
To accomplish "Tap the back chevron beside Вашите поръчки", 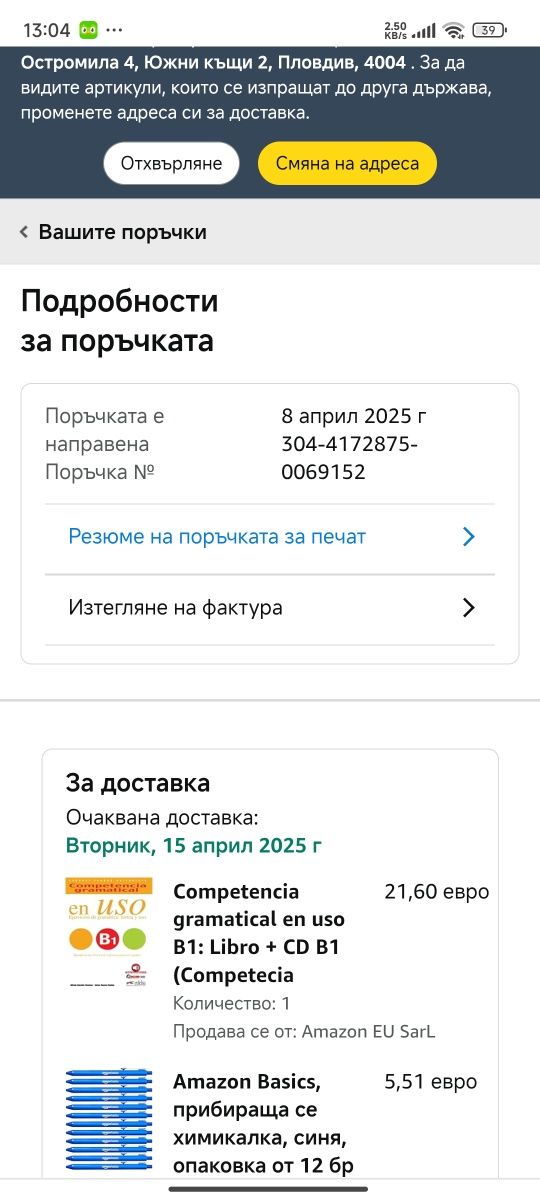I will point(24,232).
